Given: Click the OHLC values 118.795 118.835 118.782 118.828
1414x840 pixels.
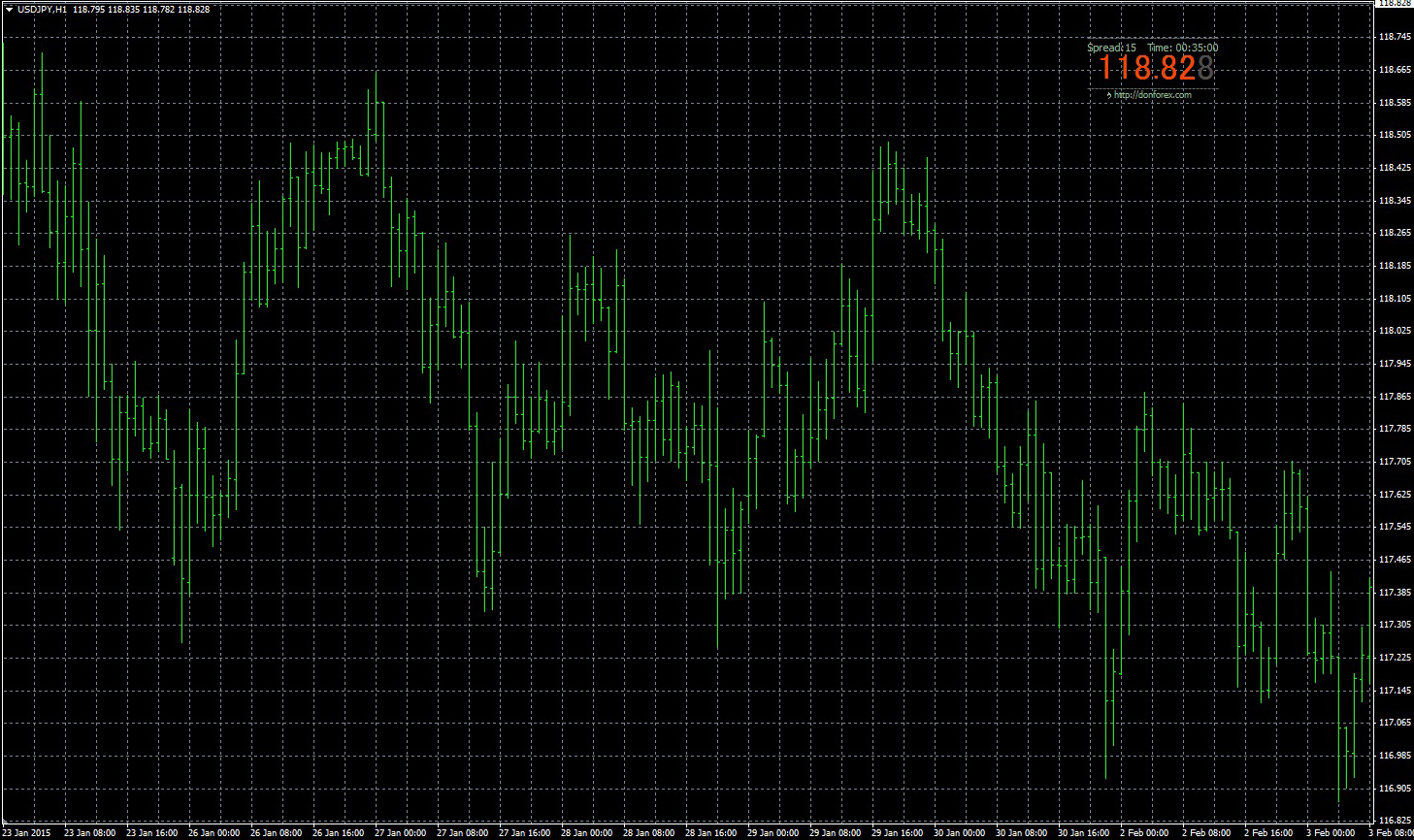Looking at the screenshot, I should click(141, 9).
